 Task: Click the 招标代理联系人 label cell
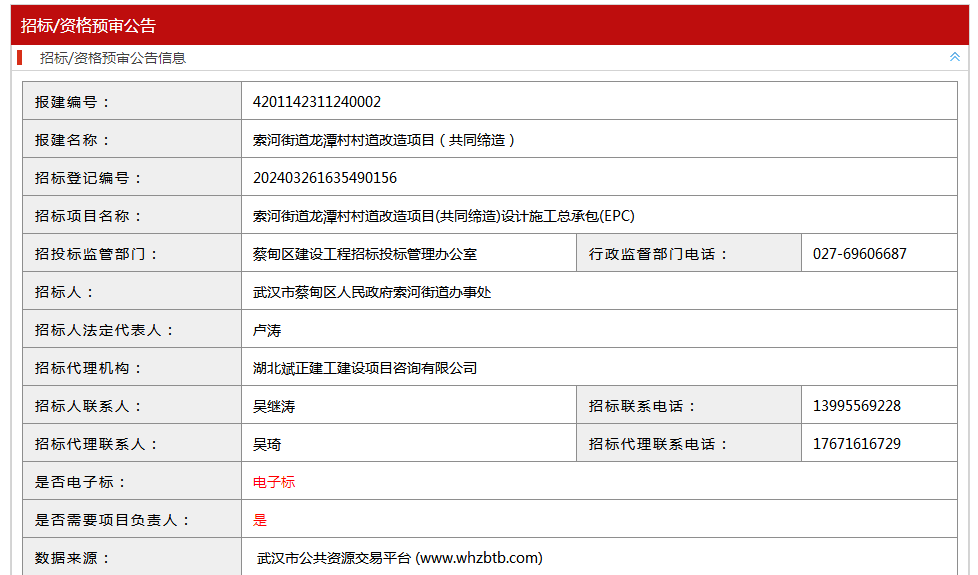tap(132, 443)
